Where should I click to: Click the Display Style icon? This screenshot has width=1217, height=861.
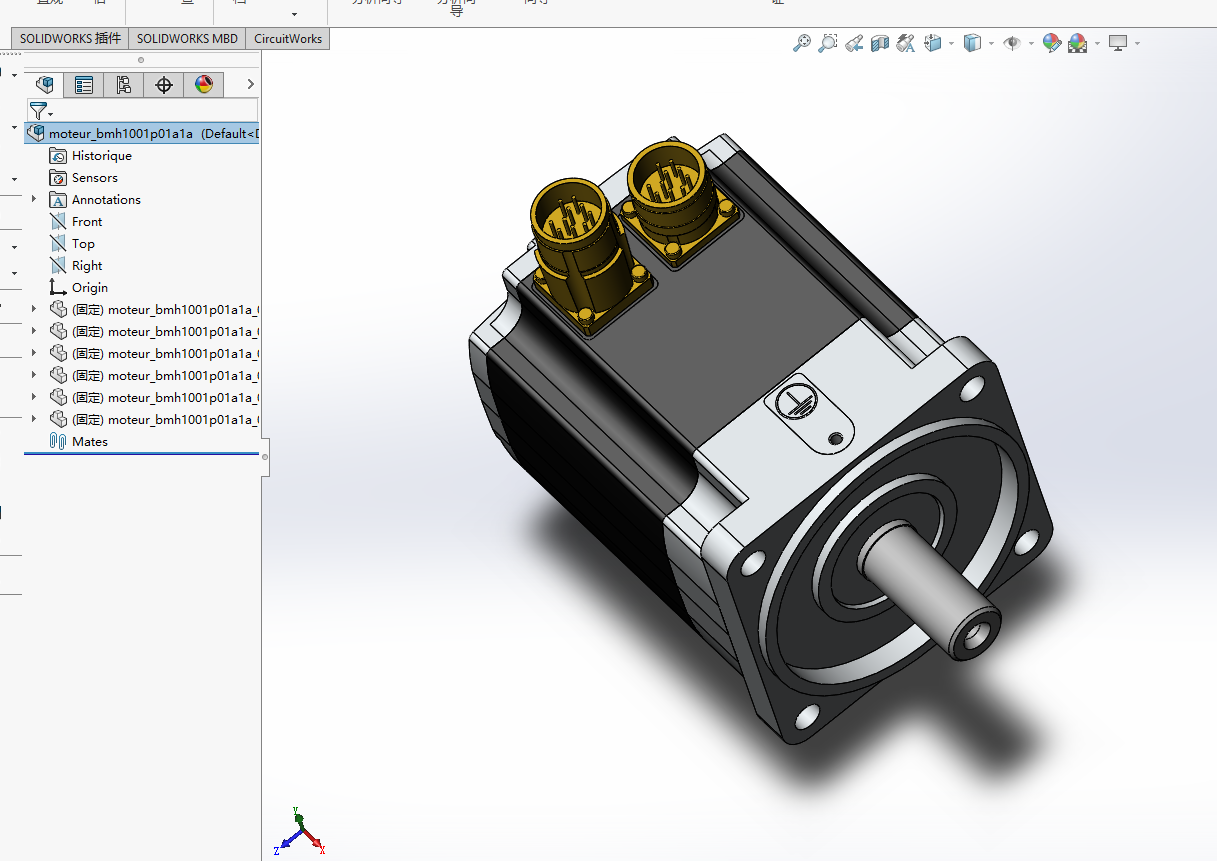click(972, 43)
